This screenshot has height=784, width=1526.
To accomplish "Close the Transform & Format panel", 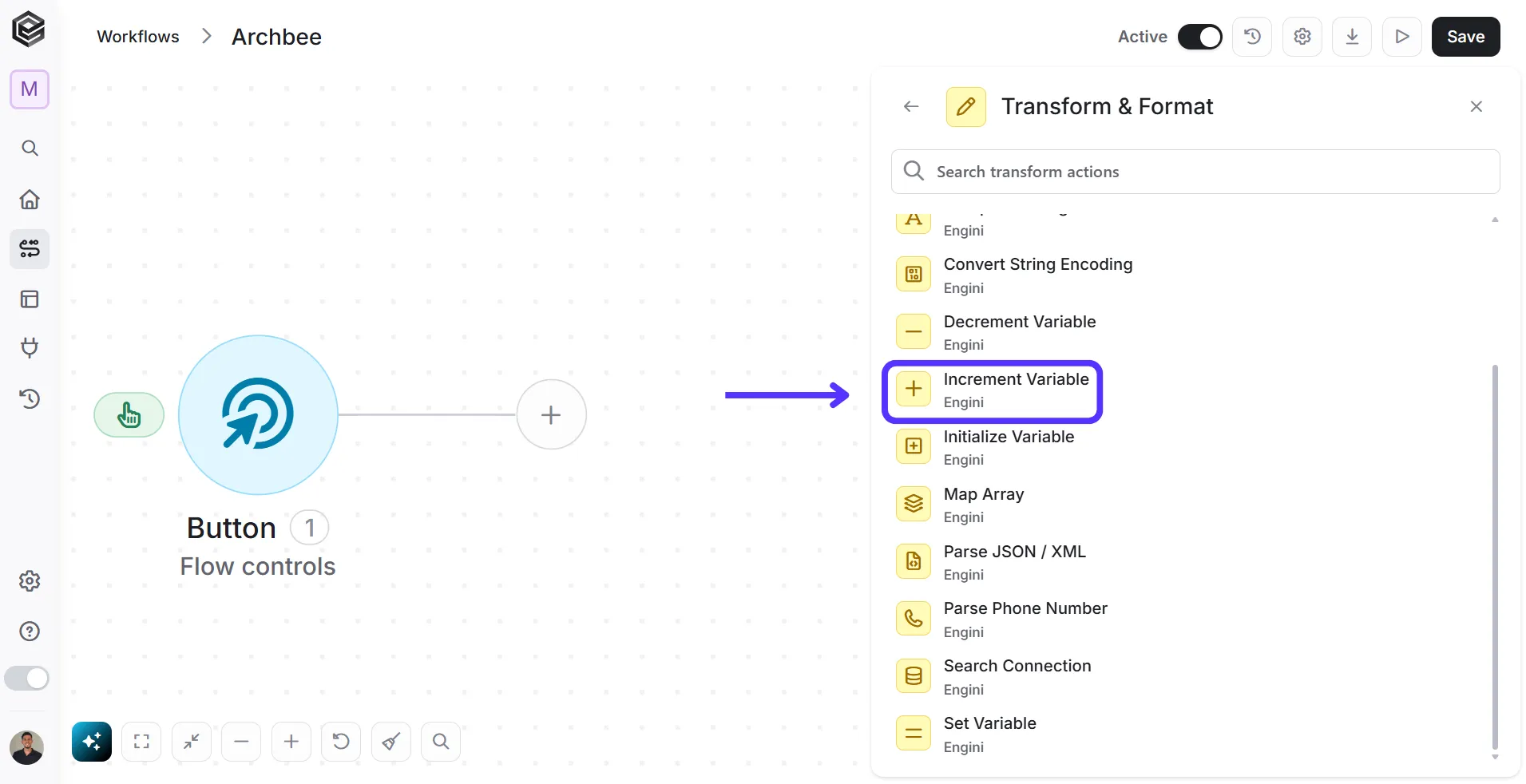I will (x=1476, y=106).
